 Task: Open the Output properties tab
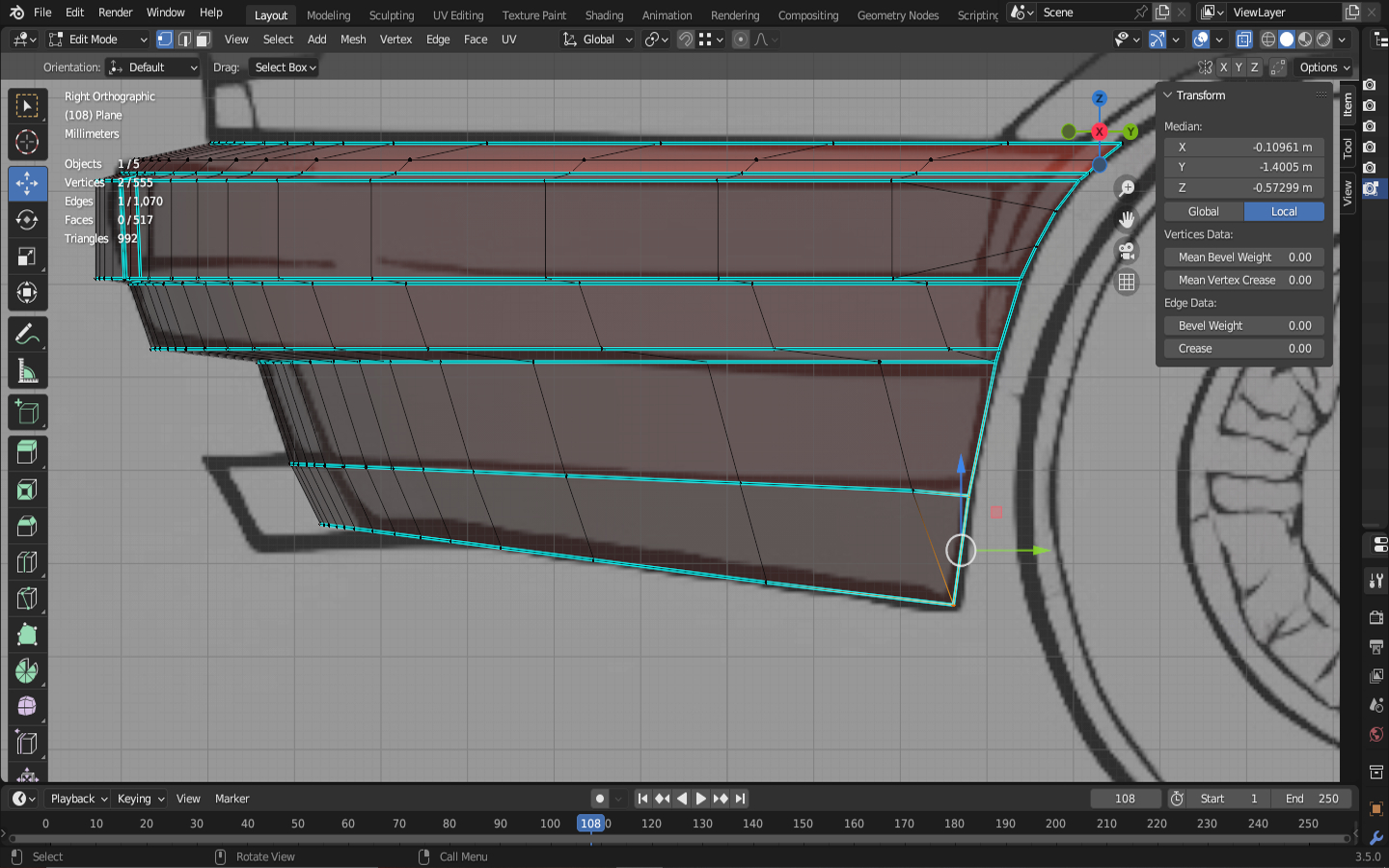coord(1376,646)
